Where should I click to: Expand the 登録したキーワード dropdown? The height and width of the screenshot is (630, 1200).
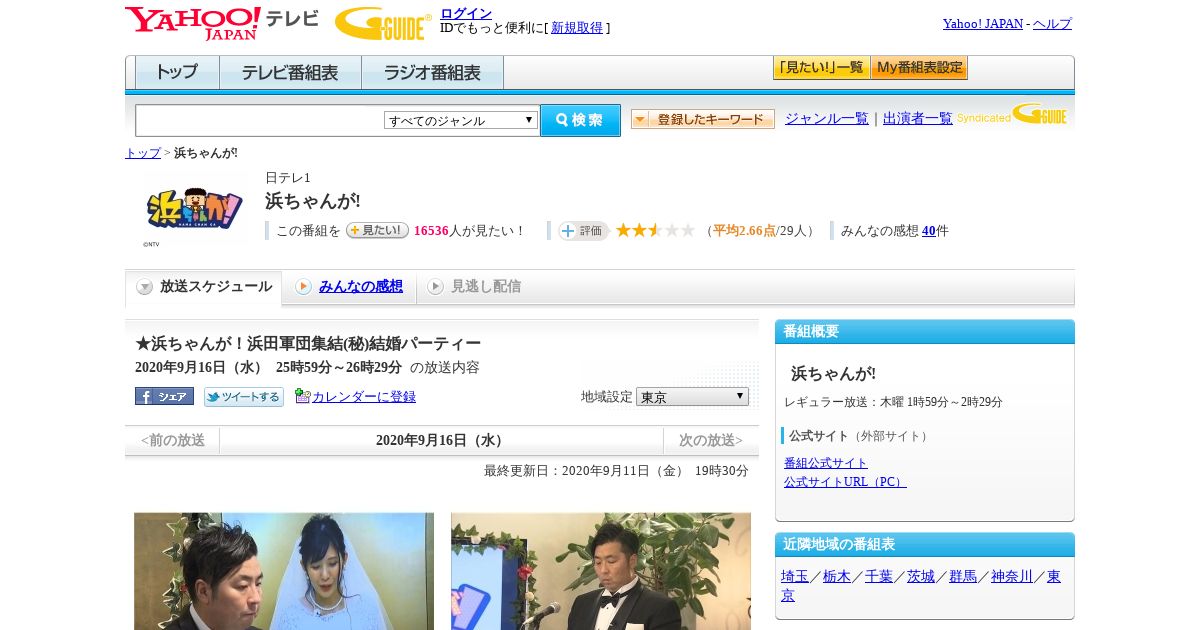pyautogui.click(x=702, y=119)
